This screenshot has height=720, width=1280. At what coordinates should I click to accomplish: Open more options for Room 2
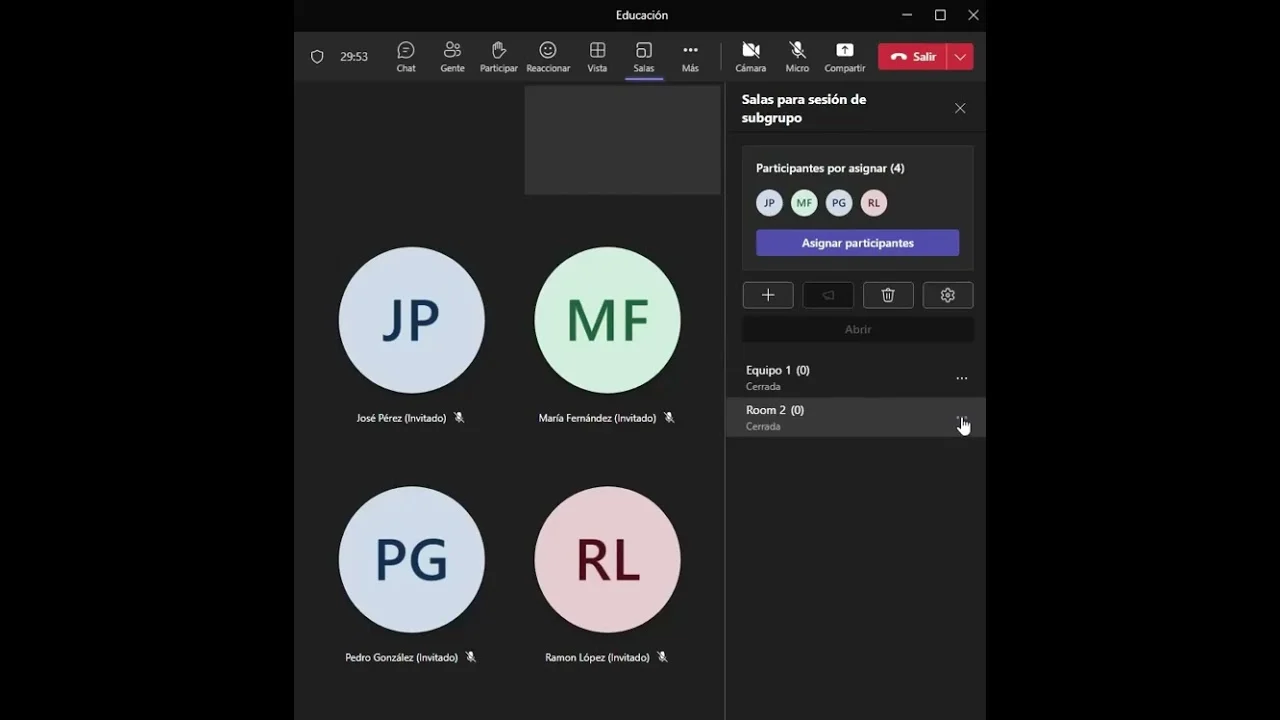coord(961,418)
